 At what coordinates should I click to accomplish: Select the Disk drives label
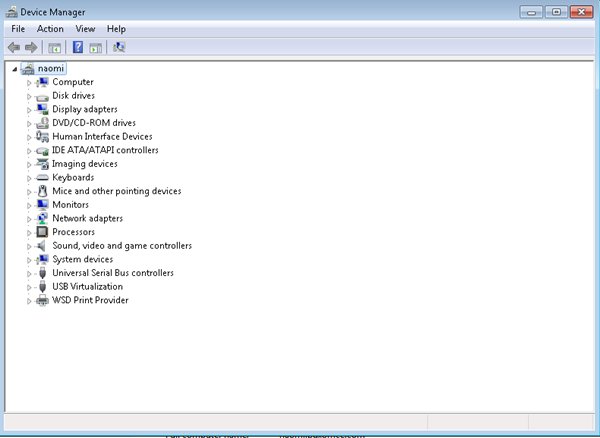[73, 96]
